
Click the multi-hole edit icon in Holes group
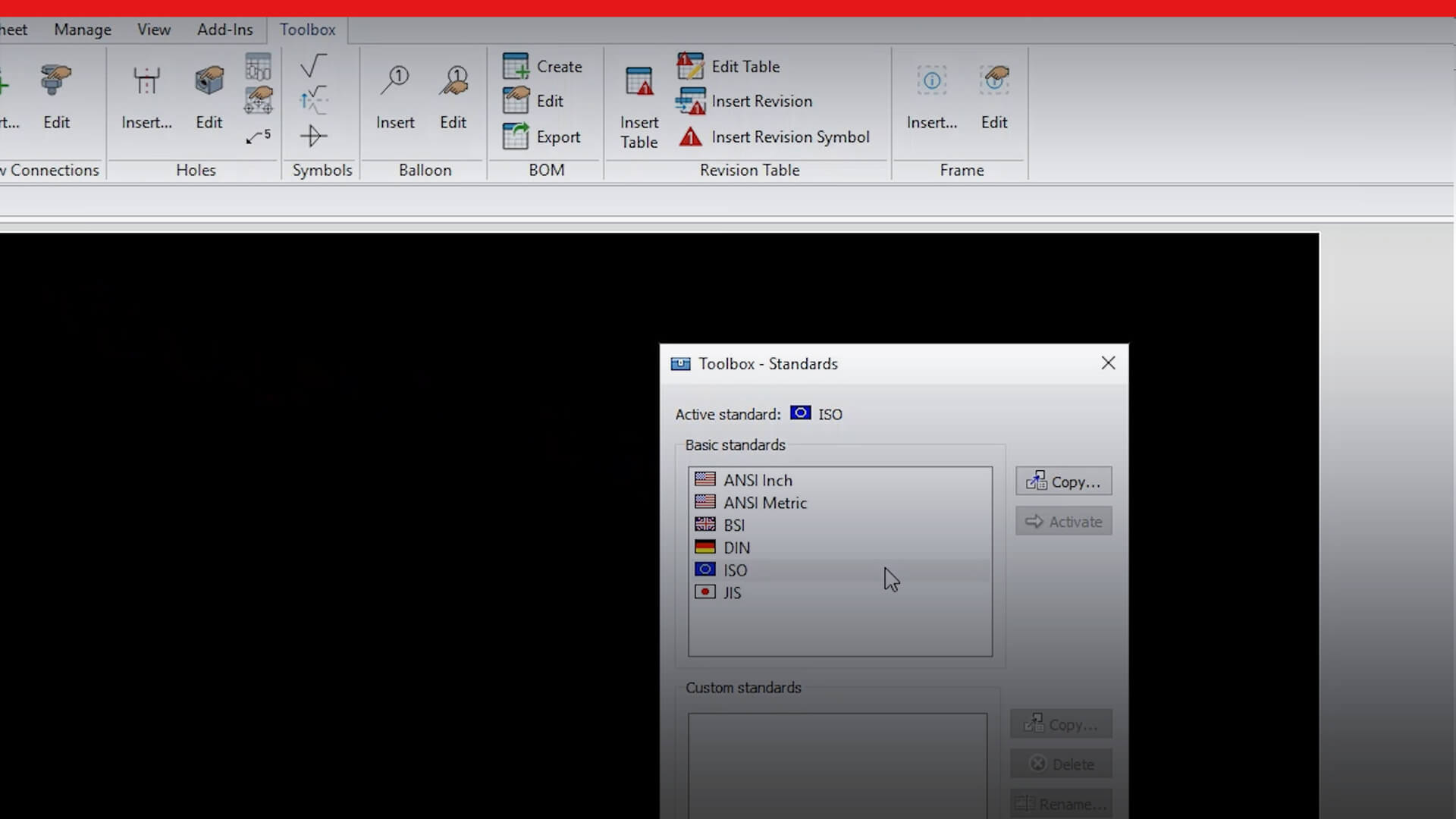tap(258, 100)
